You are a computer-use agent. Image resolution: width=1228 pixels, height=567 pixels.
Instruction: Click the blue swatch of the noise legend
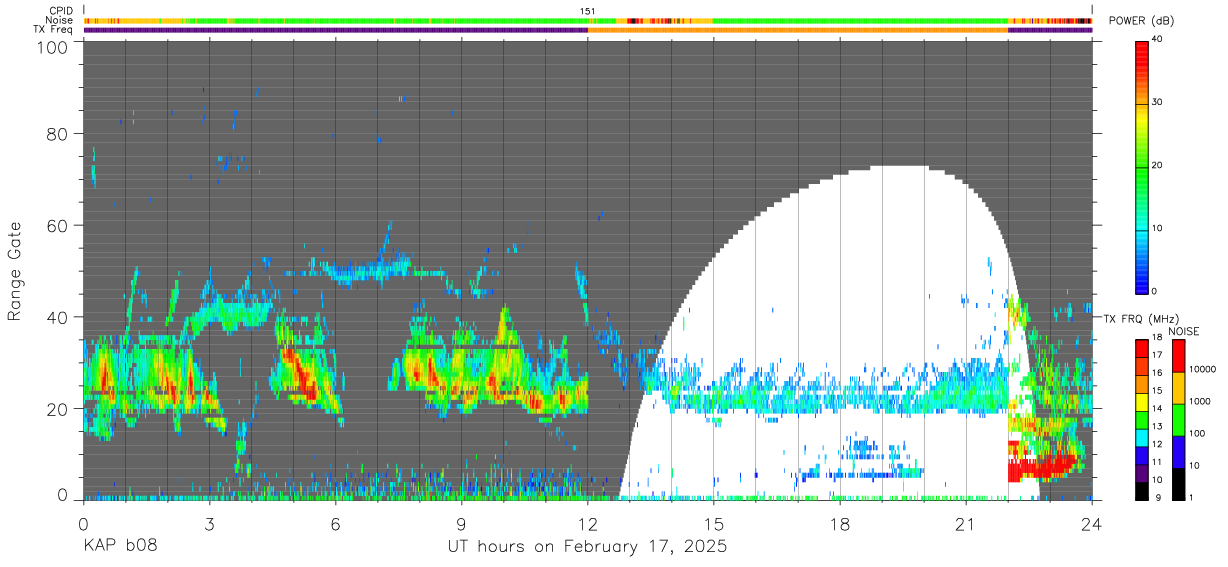tap(1177, 451)
